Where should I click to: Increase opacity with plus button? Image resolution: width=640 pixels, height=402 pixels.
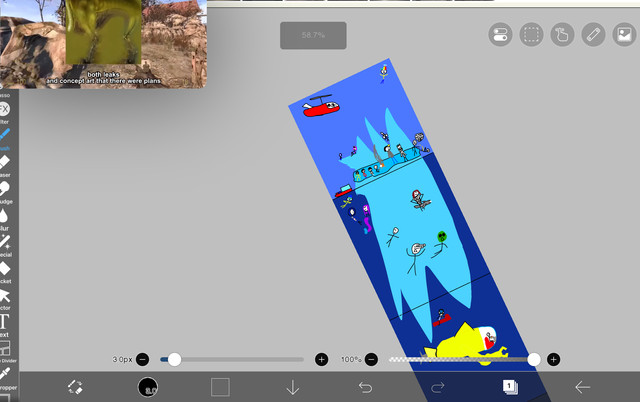pos(553,360)
